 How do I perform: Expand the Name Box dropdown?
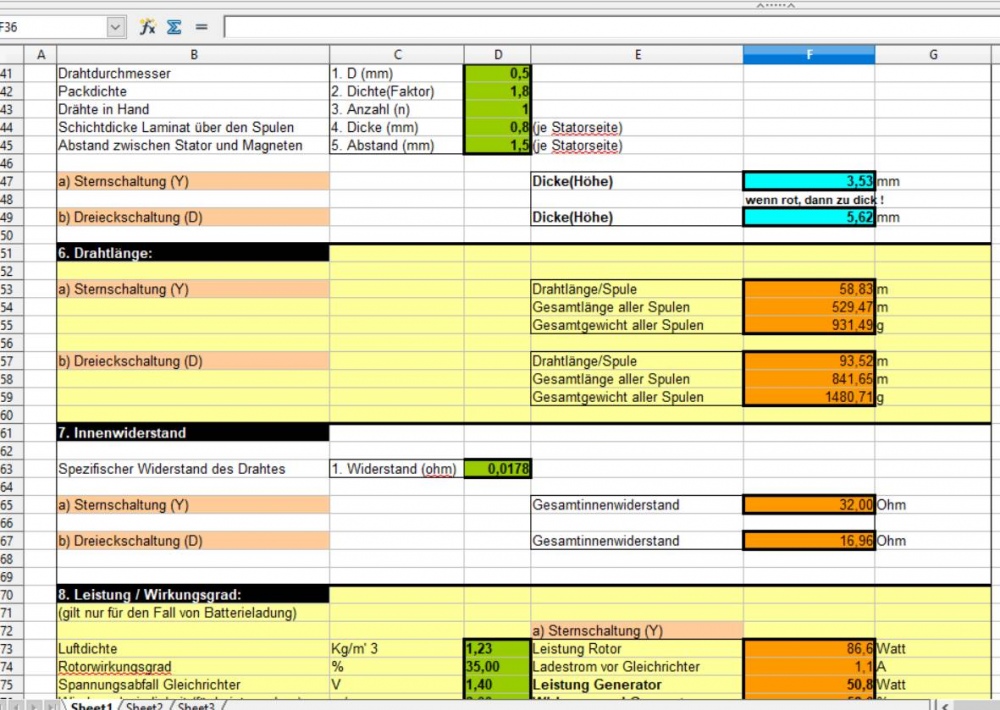pos(116,27)
